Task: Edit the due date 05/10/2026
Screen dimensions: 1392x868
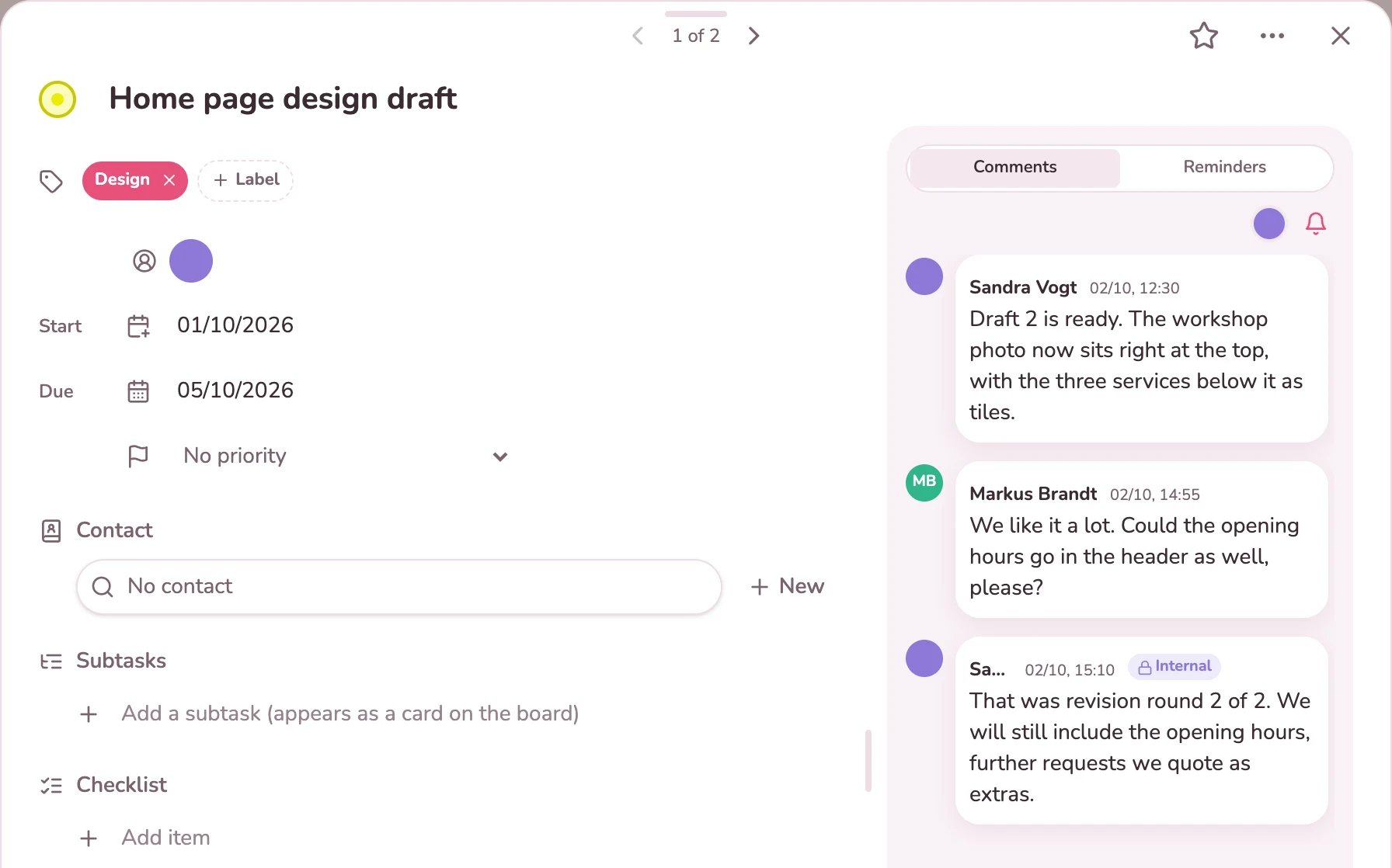Action: click(235, 391)
